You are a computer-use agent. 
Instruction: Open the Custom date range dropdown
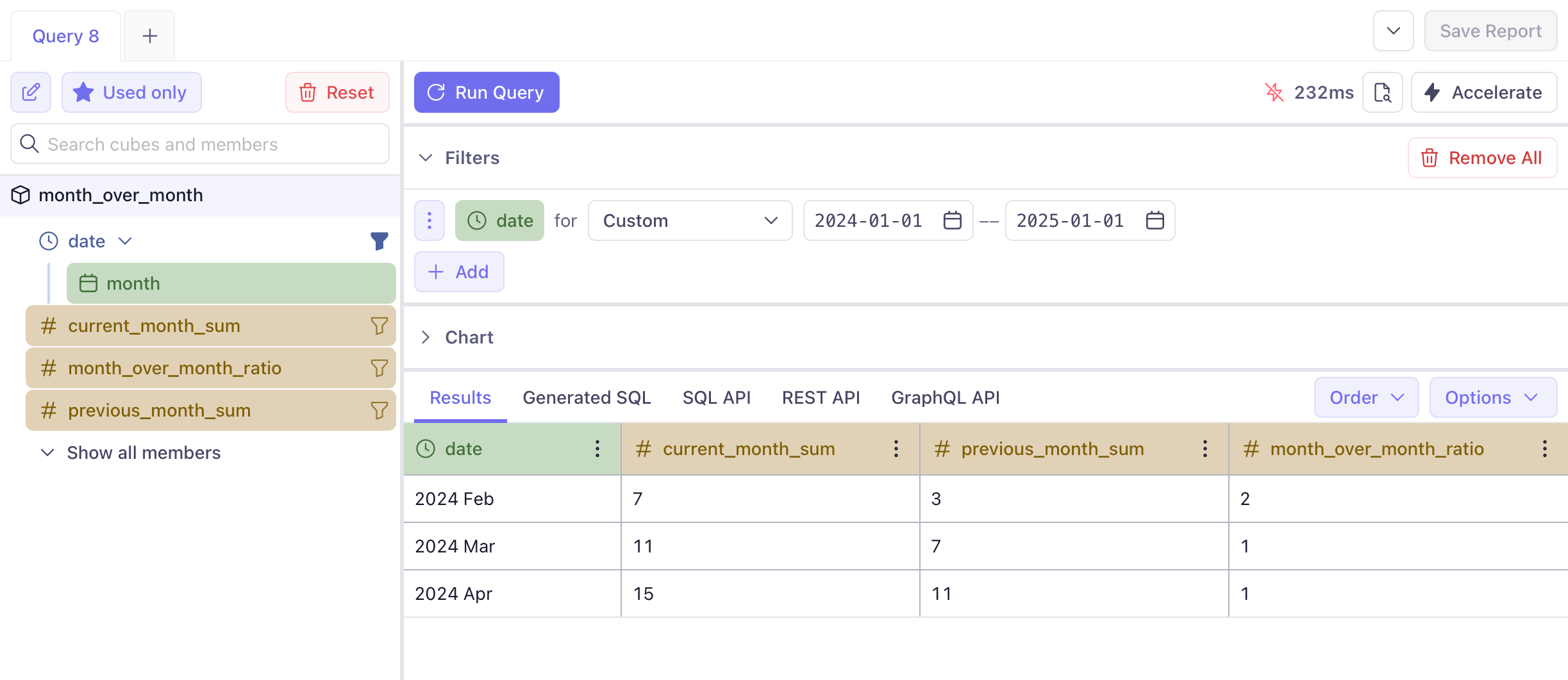tap(690, 220)
